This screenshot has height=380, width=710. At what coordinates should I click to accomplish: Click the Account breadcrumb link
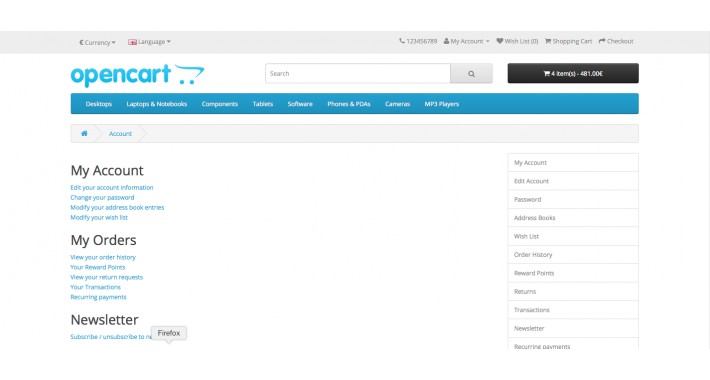click(x=120, y=134)
